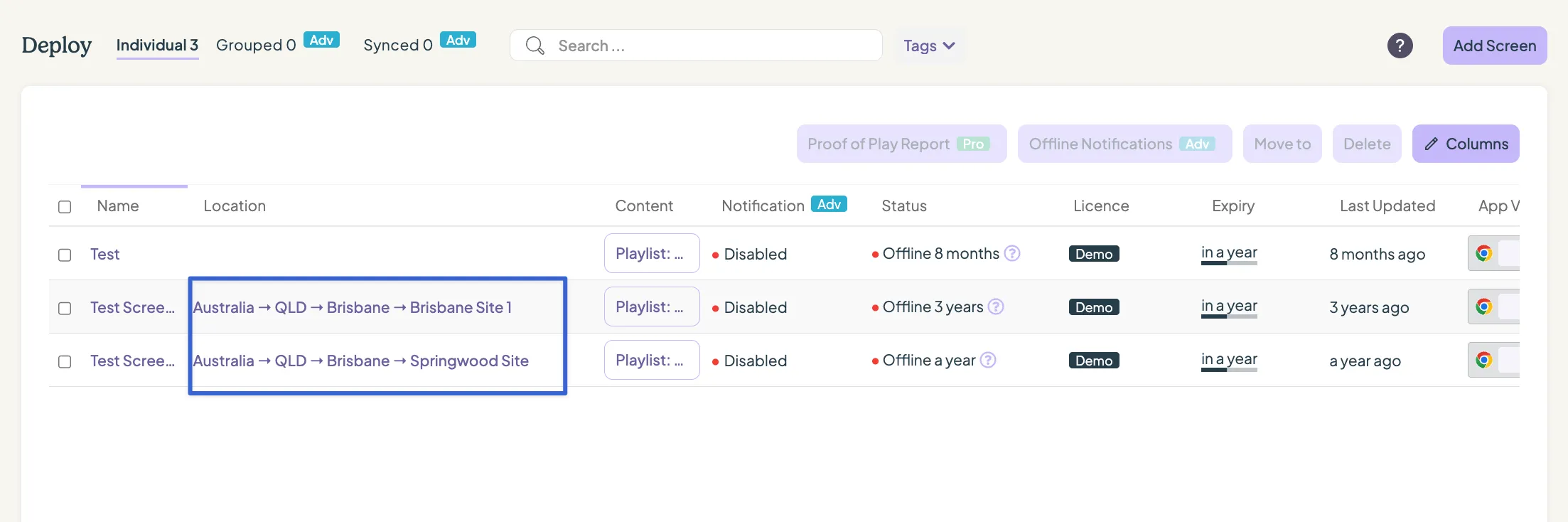Click the Location column header
Image resolution: width=1568 pixels, height=522 pixels.
coord(235,206)
